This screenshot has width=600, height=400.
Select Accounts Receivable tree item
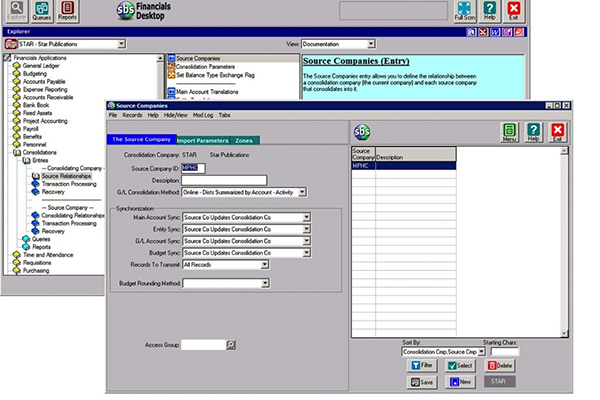pyautogui.click(x=48, y=97)
